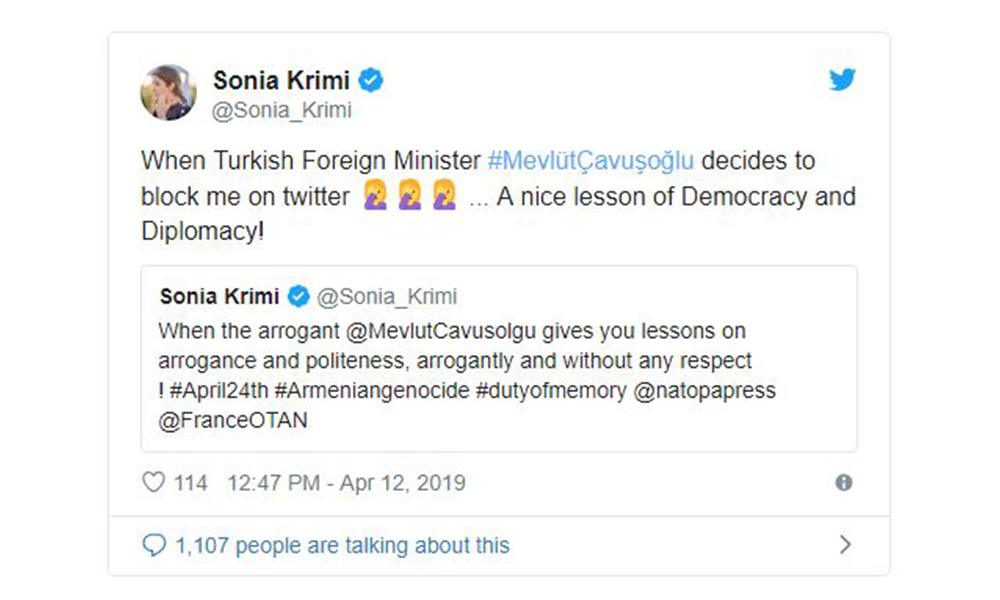Viewport: 1000px width, 600px height.
Task: Open "1,107 people are talking about this"
Action: 342,545
